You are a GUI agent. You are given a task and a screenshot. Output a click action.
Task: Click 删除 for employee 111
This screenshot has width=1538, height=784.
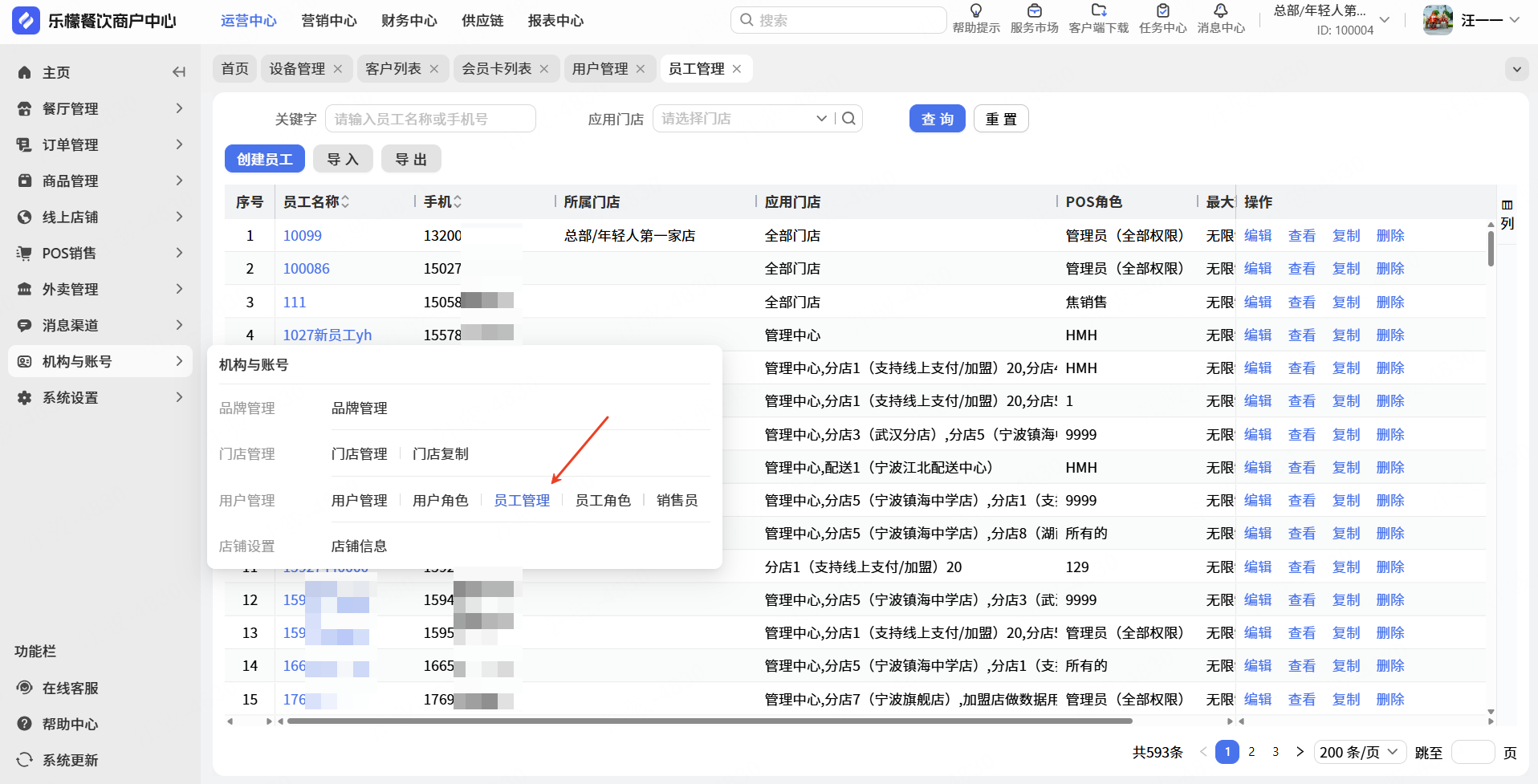click(1390, 303)
